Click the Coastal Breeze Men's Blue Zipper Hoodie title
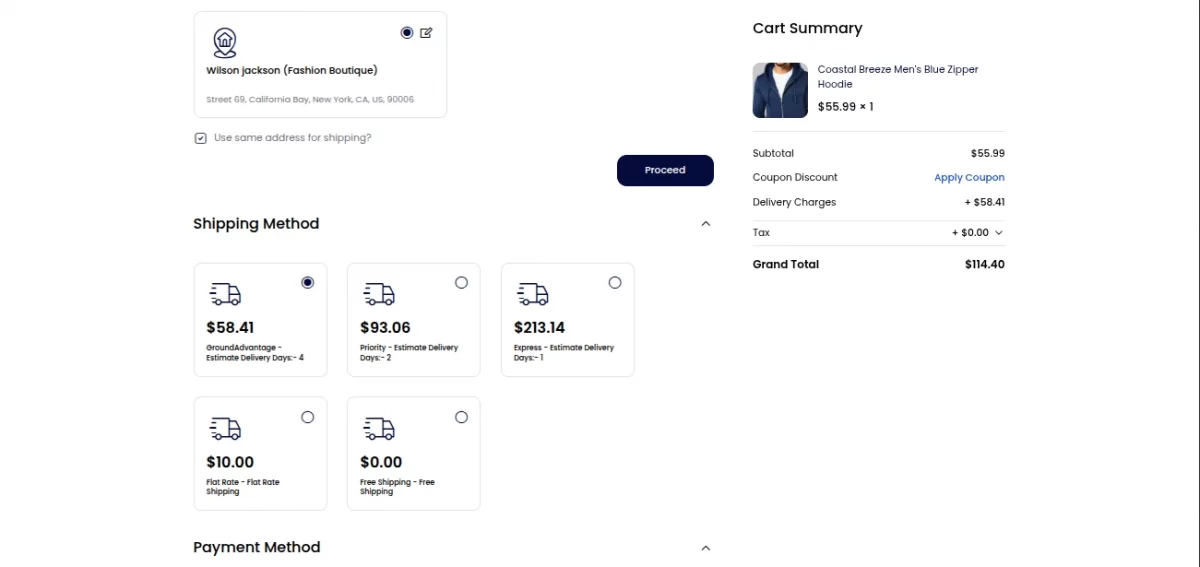Screen dimensions: 1200x567 [x=898, y=77]
